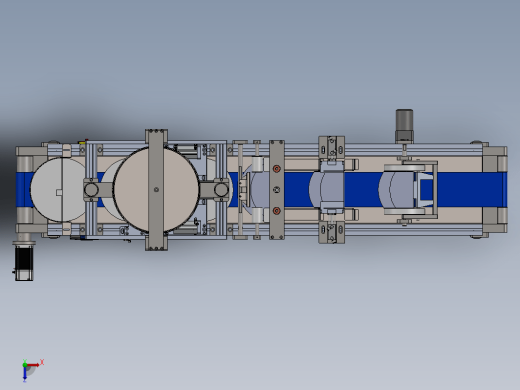520x390 pixels.
Task: Click the blue Z axis of the triad
Action: coord(25,374)
